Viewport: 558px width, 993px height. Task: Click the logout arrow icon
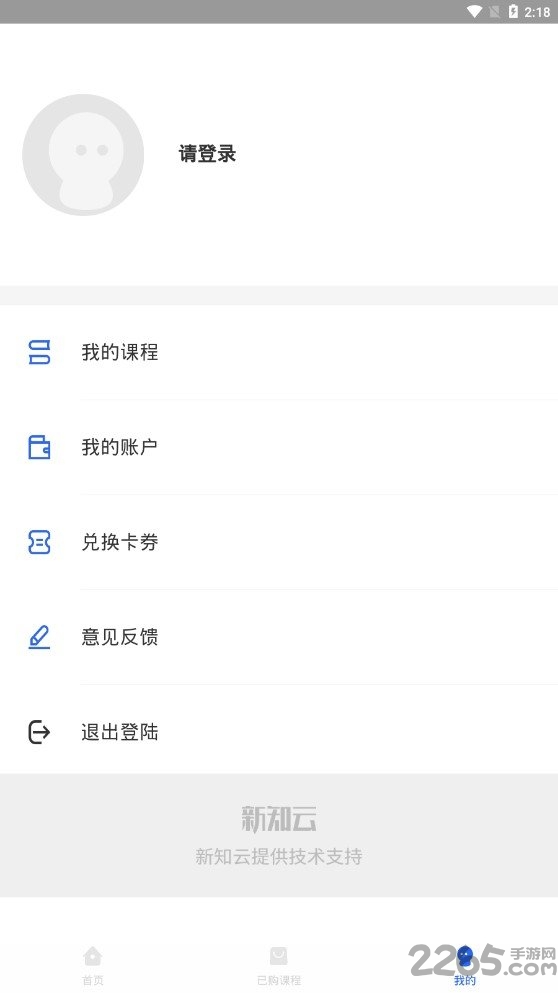point(39,732)
